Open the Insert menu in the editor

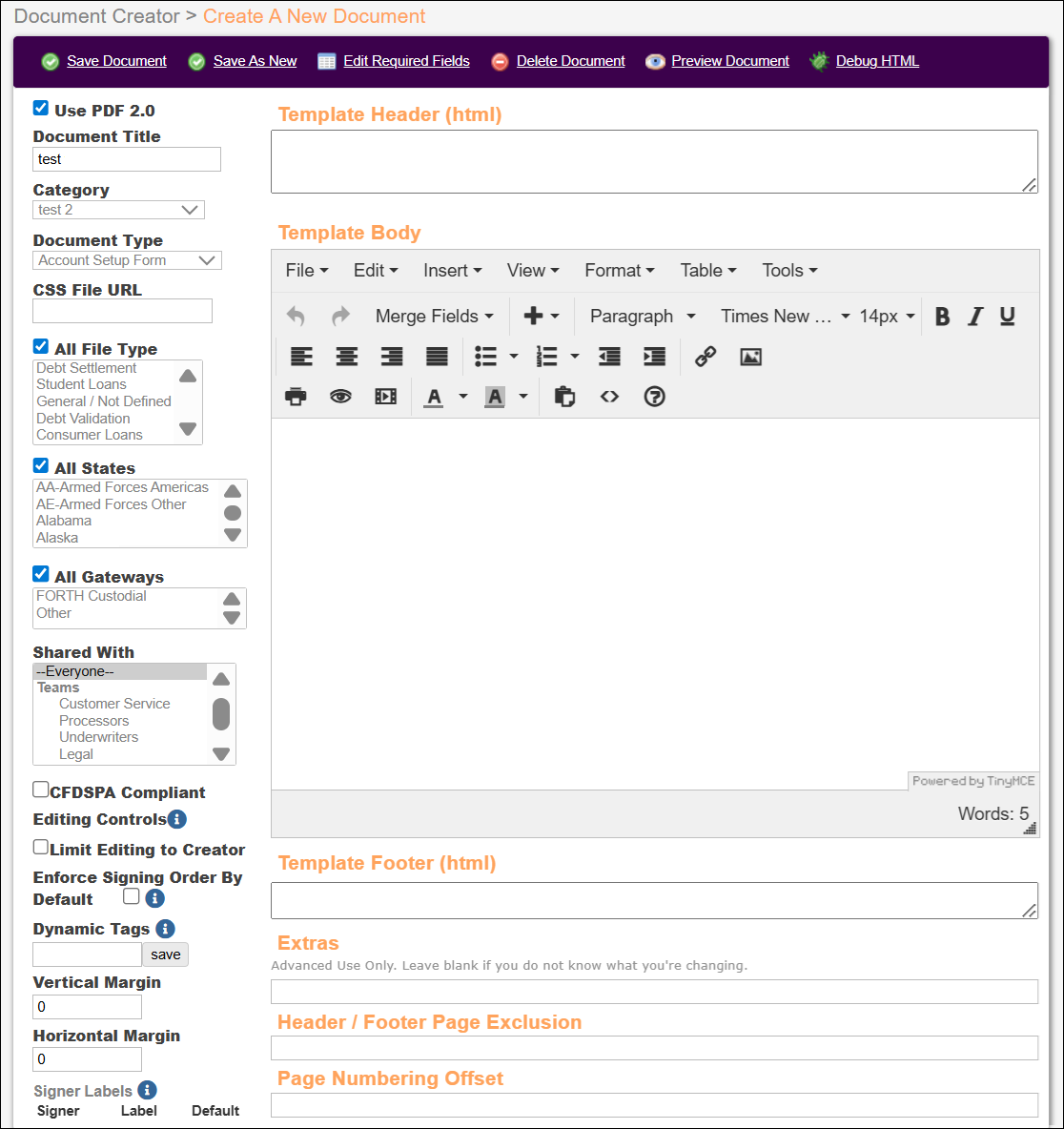click(452, 271)
